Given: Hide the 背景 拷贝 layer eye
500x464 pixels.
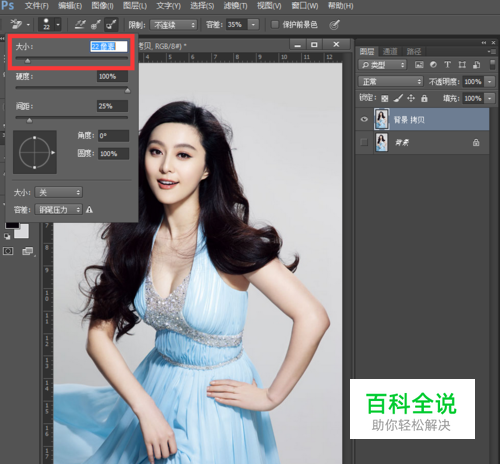Looking at the screenshot, I should coord(364,119).
